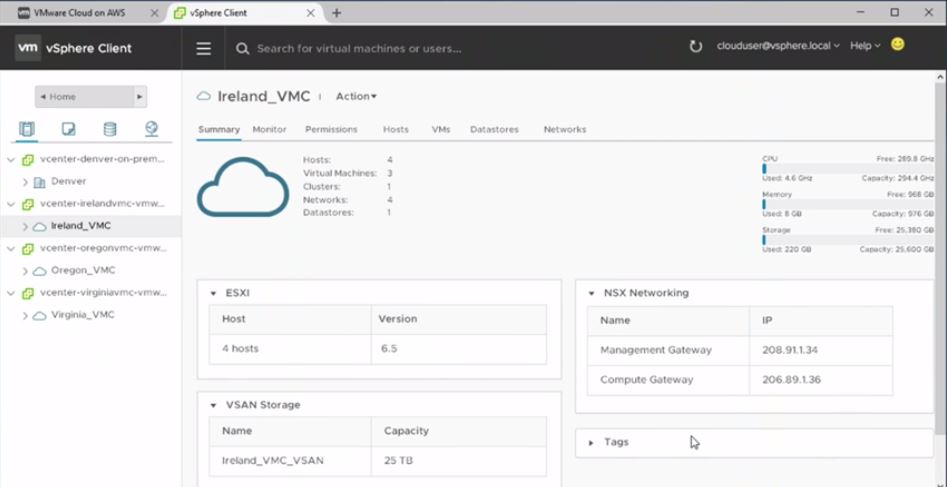This screenshot has width=947, height=487.
Task: Open the Datastores tab
Action: pyautogui.click(x=494, y=129)
